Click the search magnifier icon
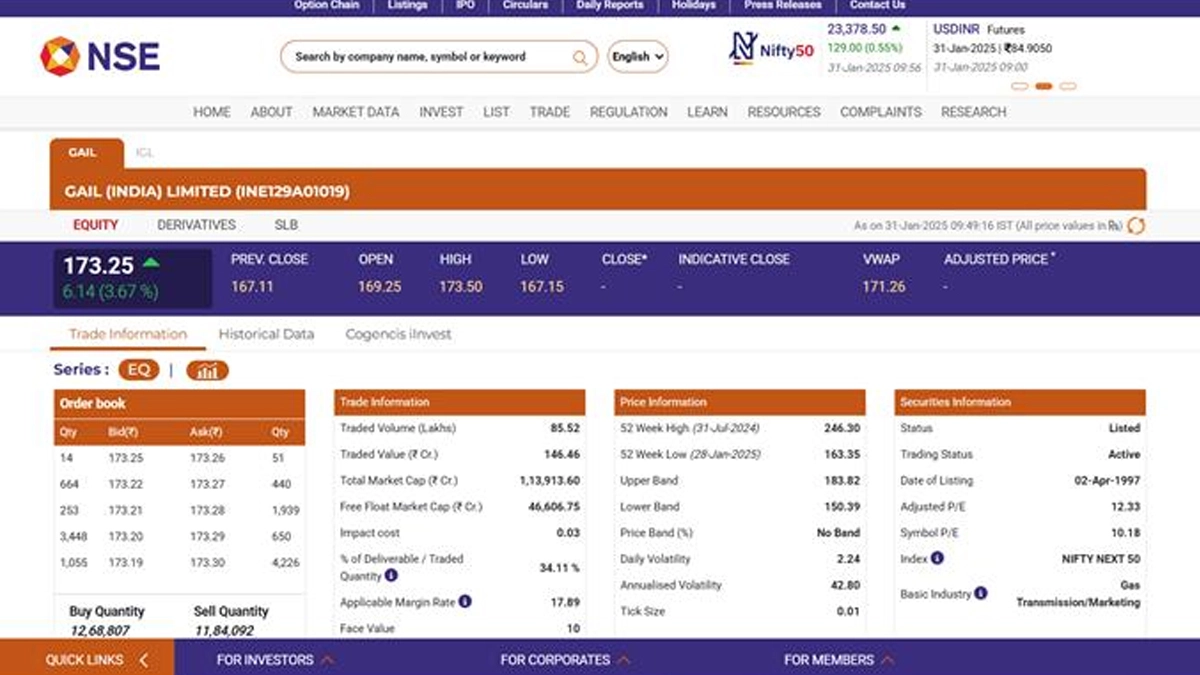Image resolution: width=1200 pixels, height=675 pixels. pos(580,57)
